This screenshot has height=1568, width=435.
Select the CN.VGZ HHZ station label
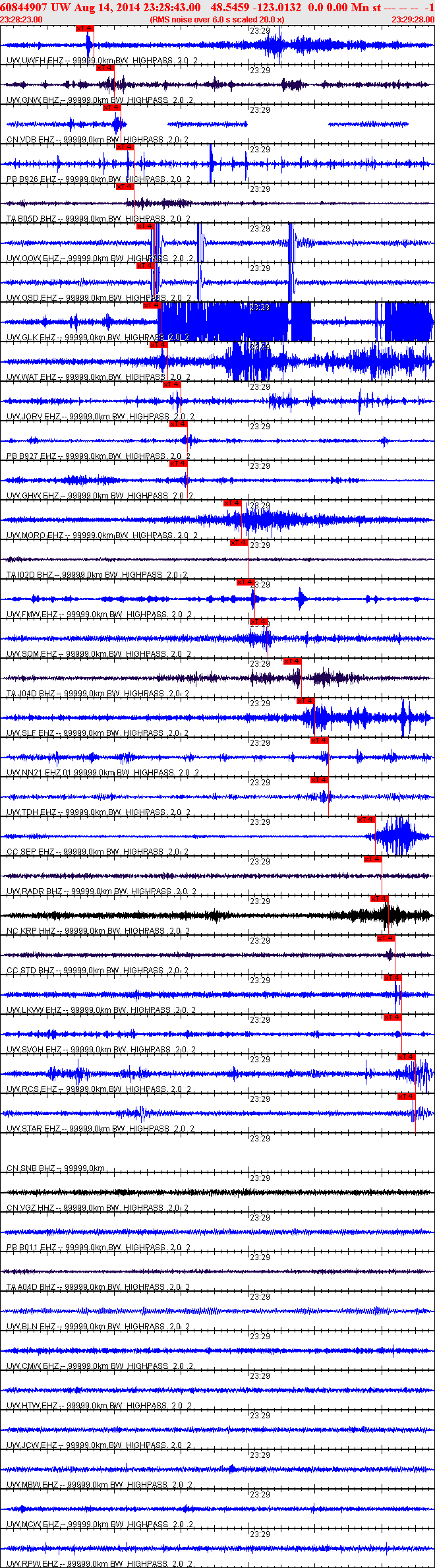pyautogui.click(x=31, y=1208)
